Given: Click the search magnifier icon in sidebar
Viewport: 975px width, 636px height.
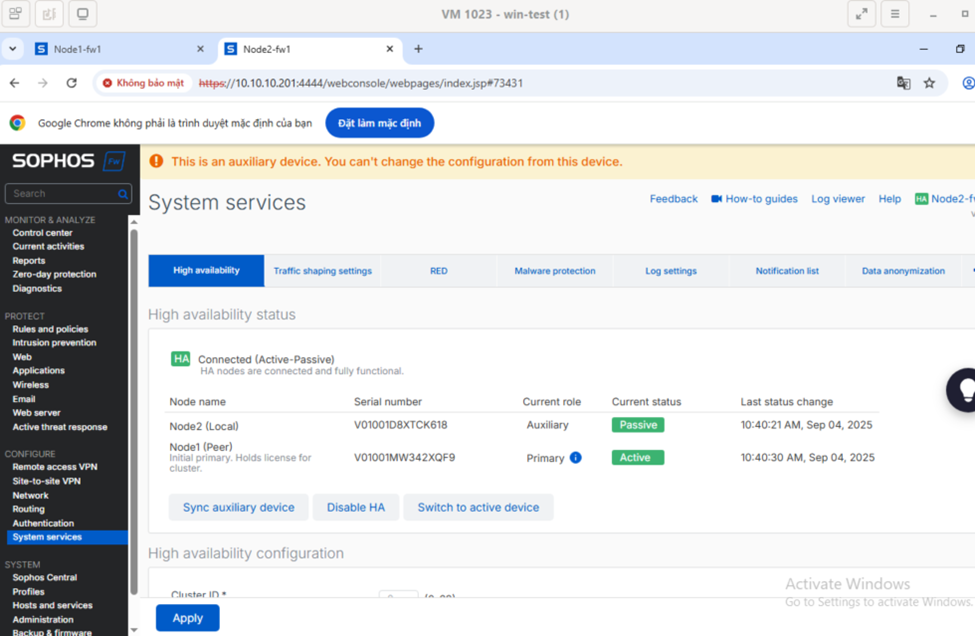Looking at the screenshot, I should click(124, 194).
